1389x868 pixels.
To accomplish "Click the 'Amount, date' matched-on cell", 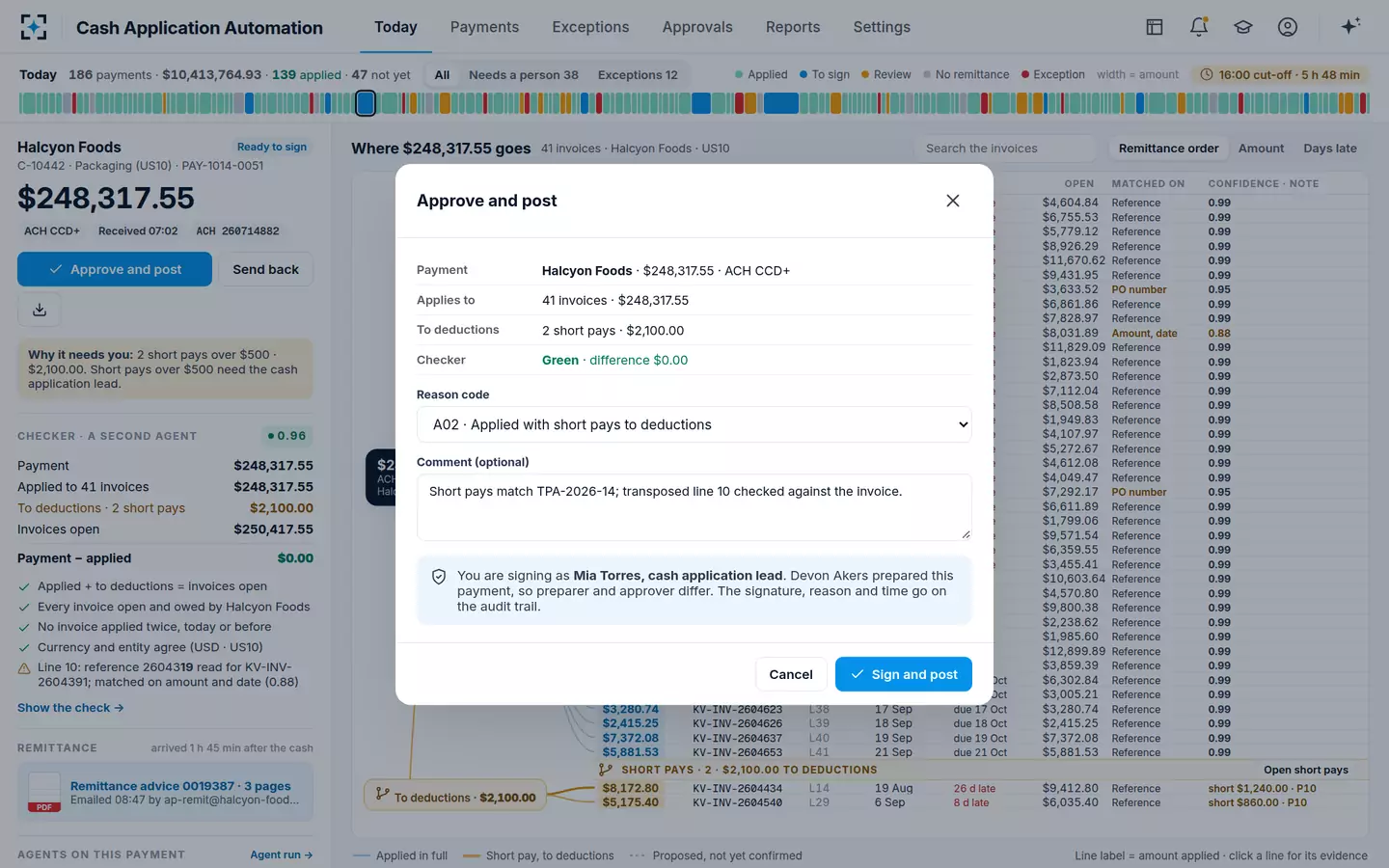I will pyautogui.click(x=1144, y=333).
